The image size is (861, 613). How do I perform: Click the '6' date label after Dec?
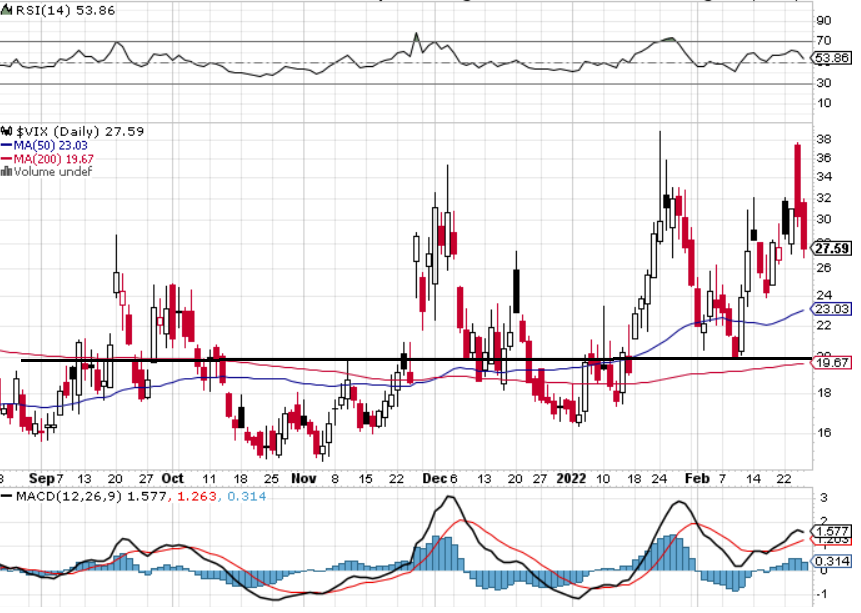click(454, 479)
